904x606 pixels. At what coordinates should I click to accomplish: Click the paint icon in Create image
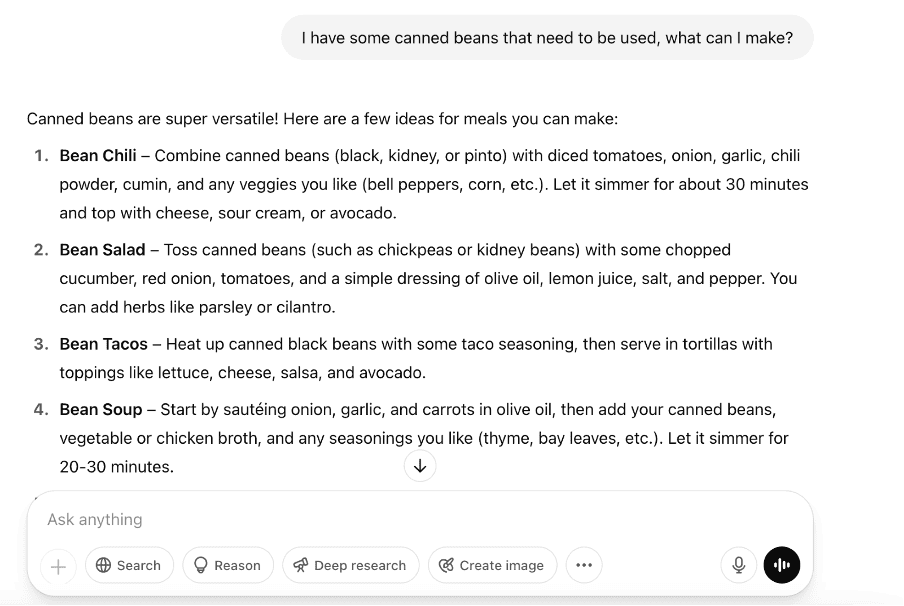pyautogui.click(x=446, y=565)
